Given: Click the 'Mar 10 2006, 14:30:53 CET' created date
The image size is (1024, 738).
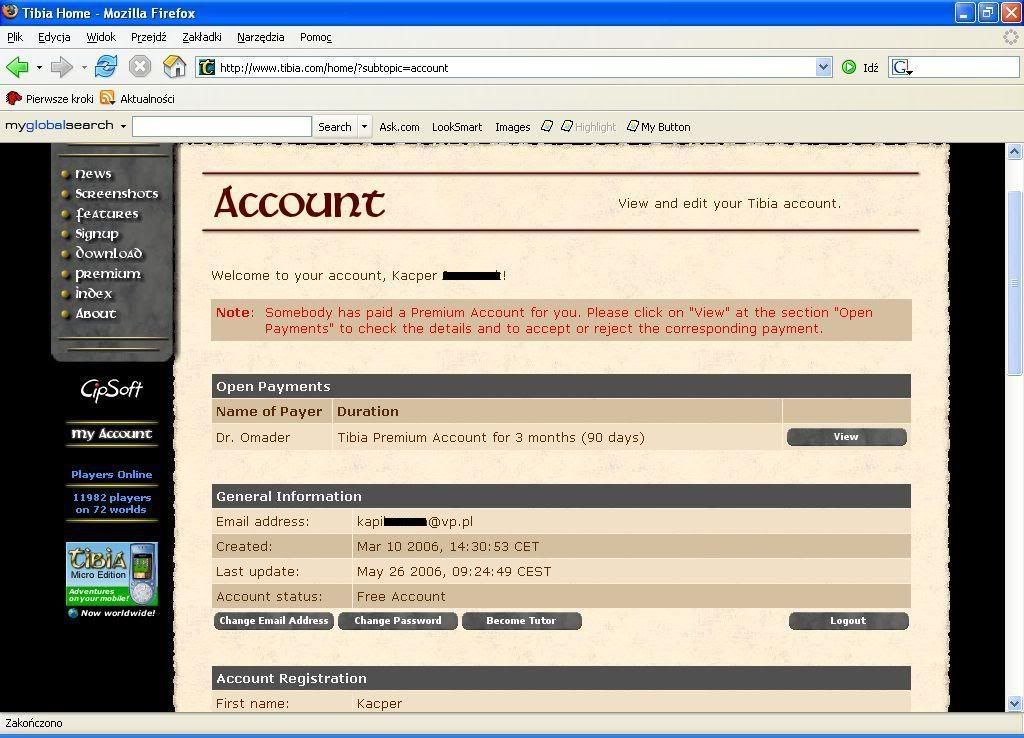Looking at the screenshot, I should click(448, 547).
